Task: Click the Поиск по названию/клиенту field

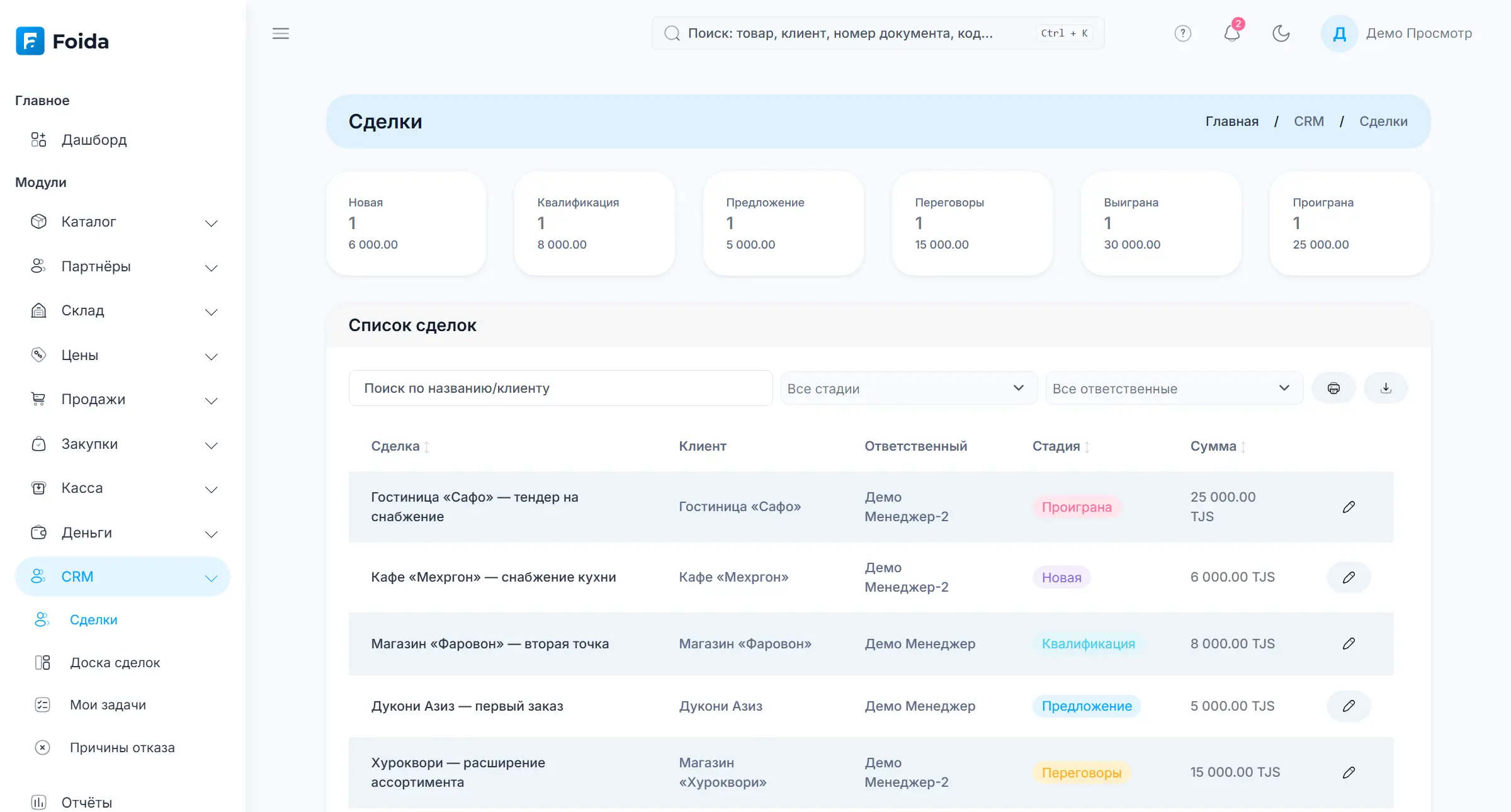Action: coord(560,388)
